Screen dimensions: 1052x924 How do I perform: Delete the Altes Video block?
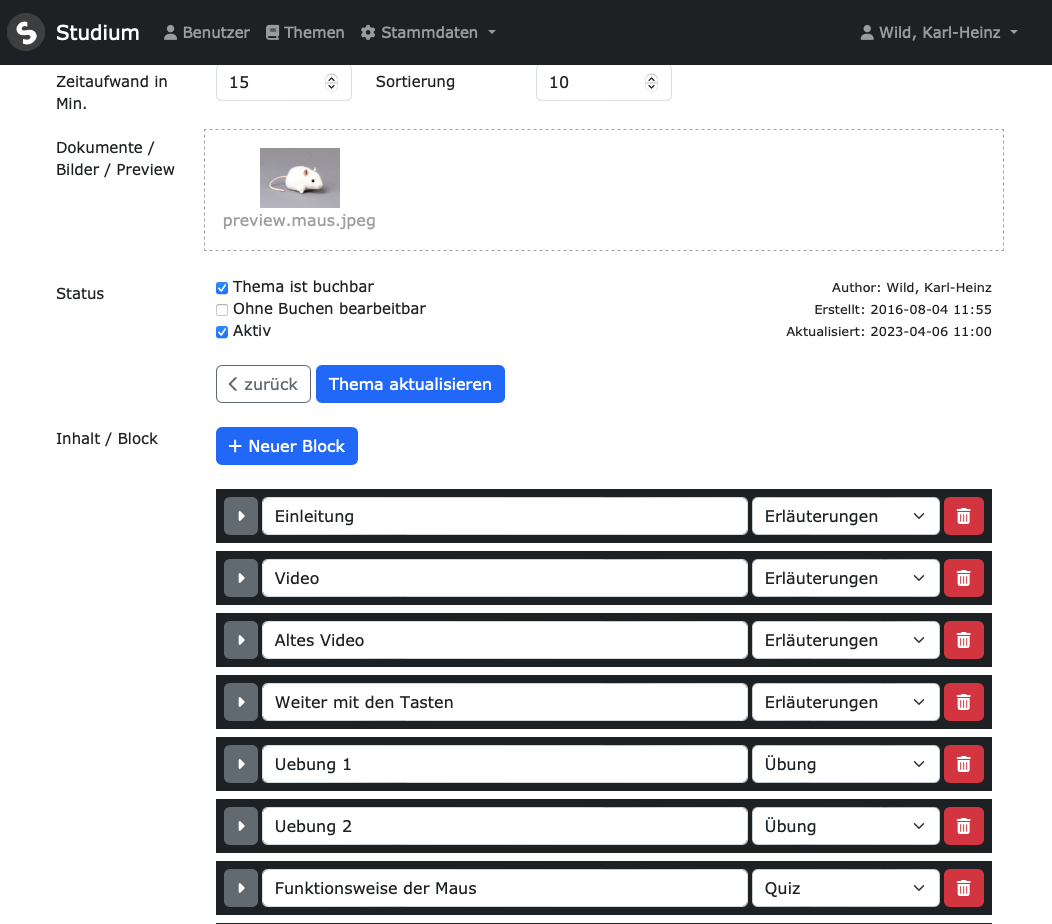pos(963,640)
